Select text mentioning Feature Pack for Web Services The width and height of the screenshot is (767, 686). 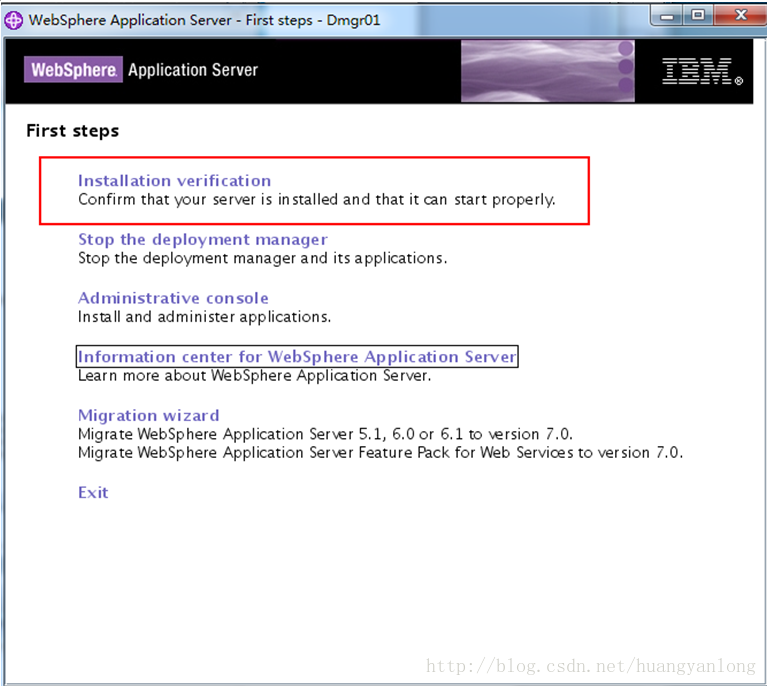380,453
